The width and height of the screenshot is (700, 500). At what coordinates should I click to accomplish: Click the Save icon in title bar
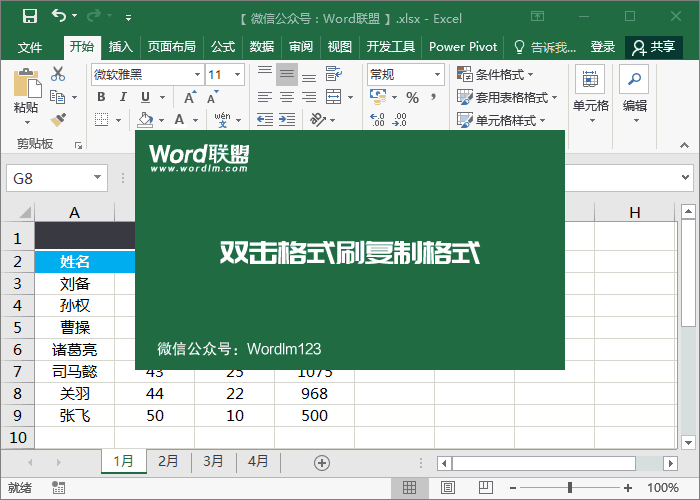click(29, 16)
